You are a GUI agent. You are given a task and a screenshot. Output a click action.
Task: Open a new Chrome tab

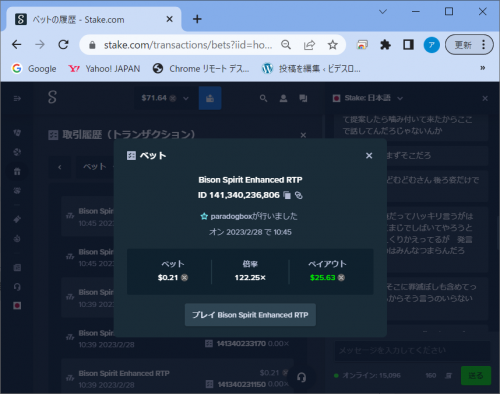click(197, 19)
